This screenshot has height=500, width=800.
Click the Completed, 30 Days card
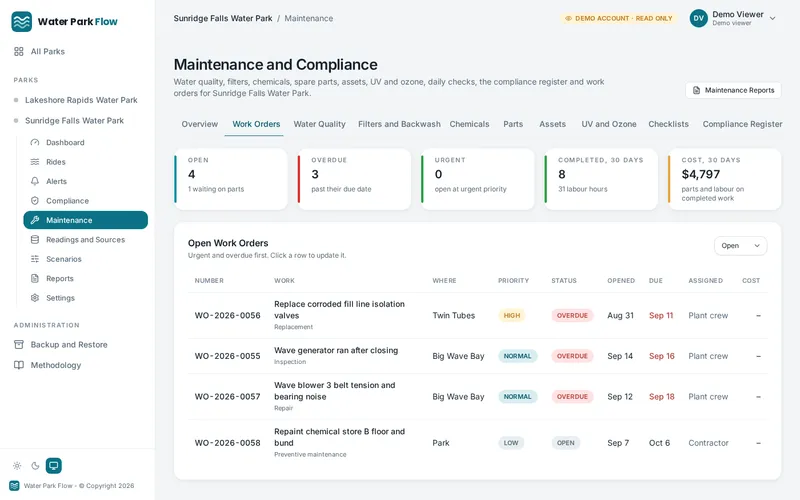click(x=601, y=179)
